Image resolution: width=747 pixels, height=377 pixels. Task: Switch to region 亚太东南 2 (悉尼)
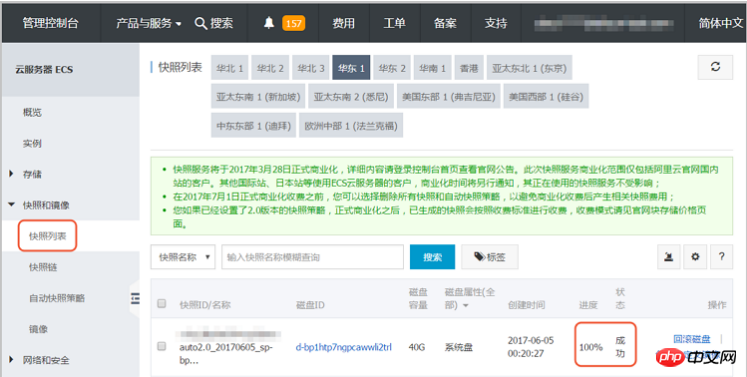pyautogui.click(x=351, y=96)
